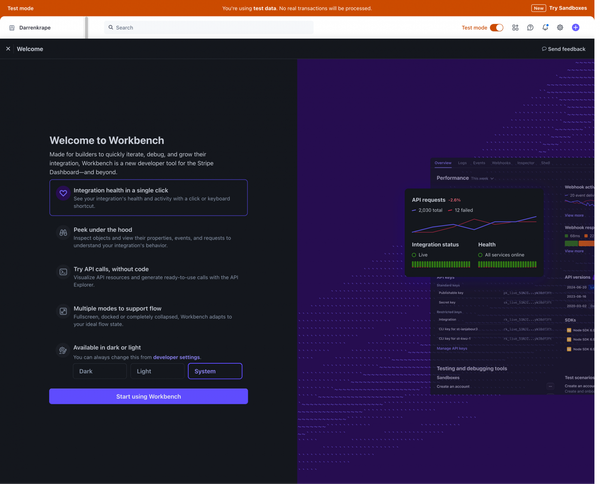This screenshot has width=600, height=484.
Task: Select the Light theme option
Action: (x=157, y=371)
